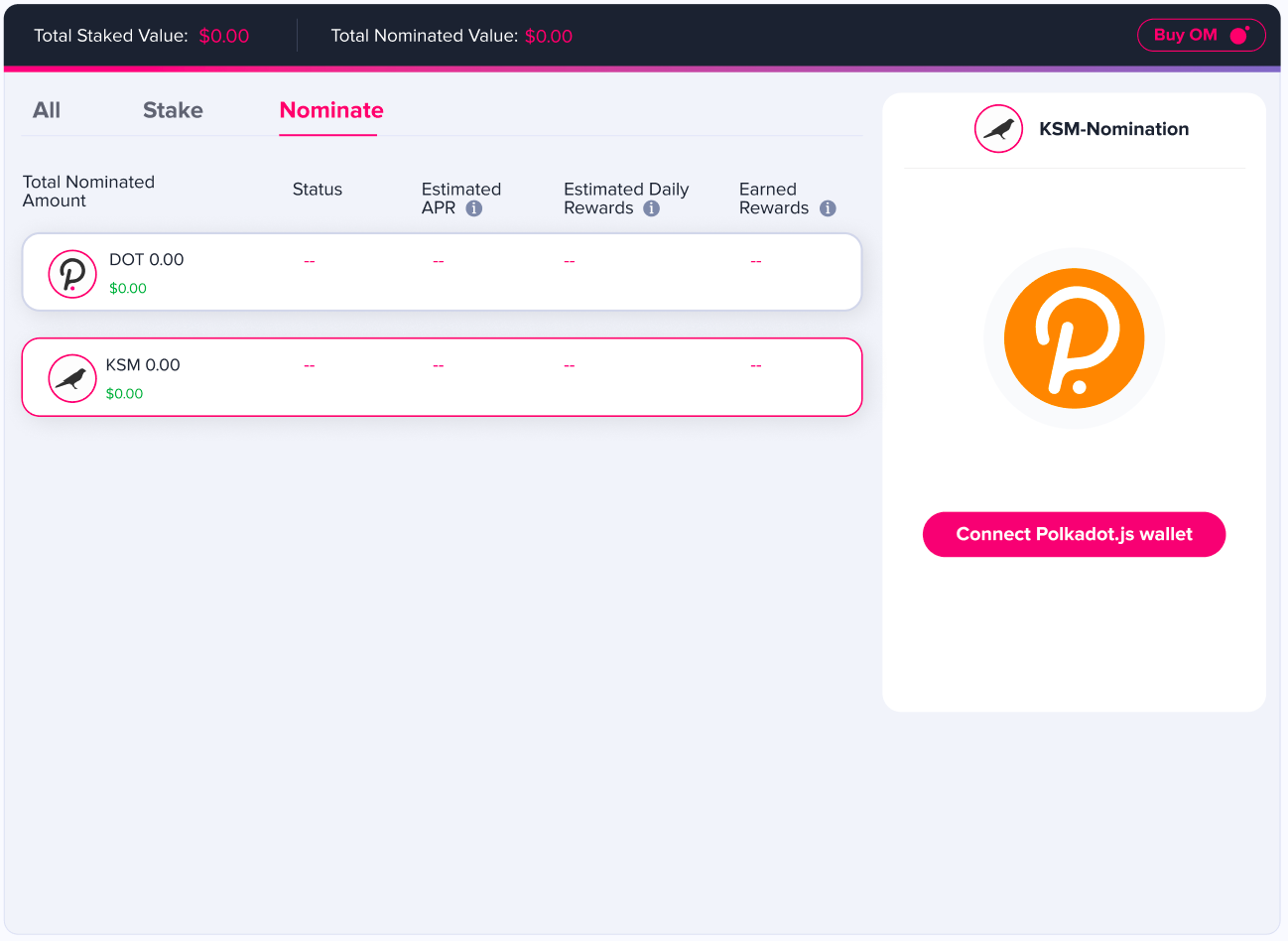Select the Nominate tab
Screen dimensions: 1288x941
tap(331, 110)
